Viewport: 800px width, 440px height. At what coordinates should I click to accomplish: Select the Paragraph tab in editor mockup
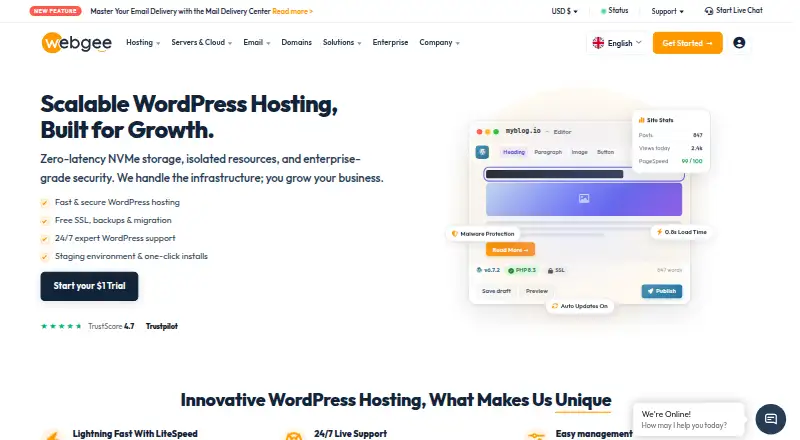[x=548, y=152]
